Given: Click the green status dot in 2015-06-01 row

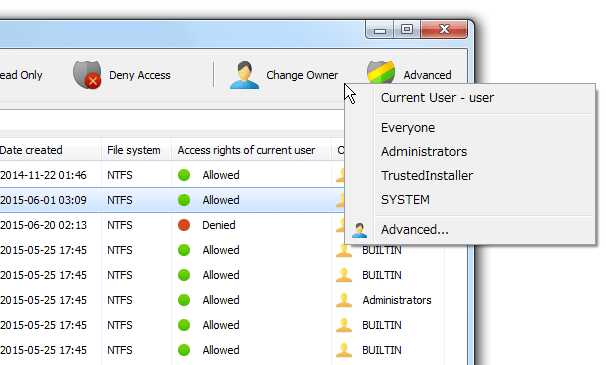Looking at the screenshot, I should tap(184, 200).
